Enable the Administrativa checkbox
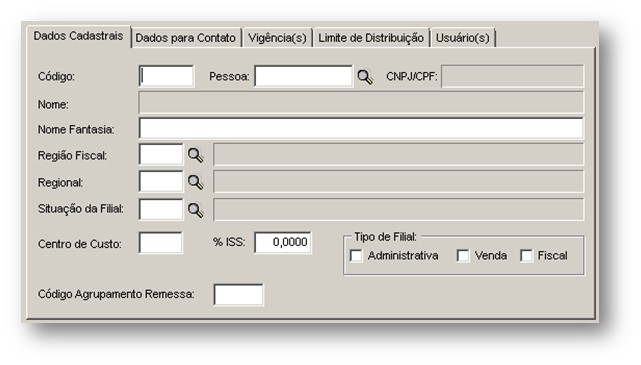Image resolution: width=641 pixels, height=365 pixels. tap(356, 256)
